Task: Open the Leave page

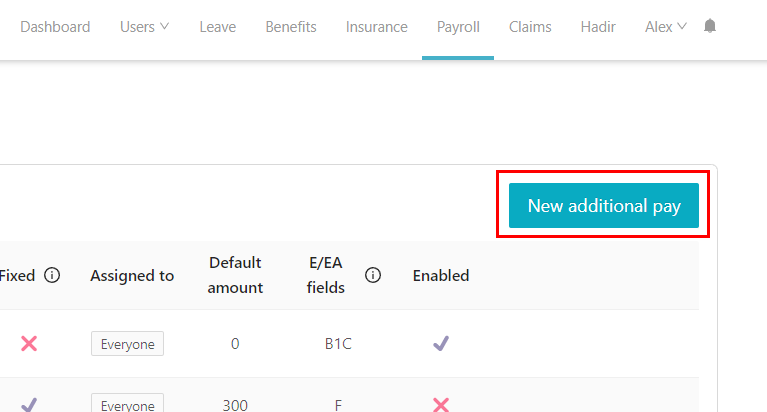Action: coord(218,26)
